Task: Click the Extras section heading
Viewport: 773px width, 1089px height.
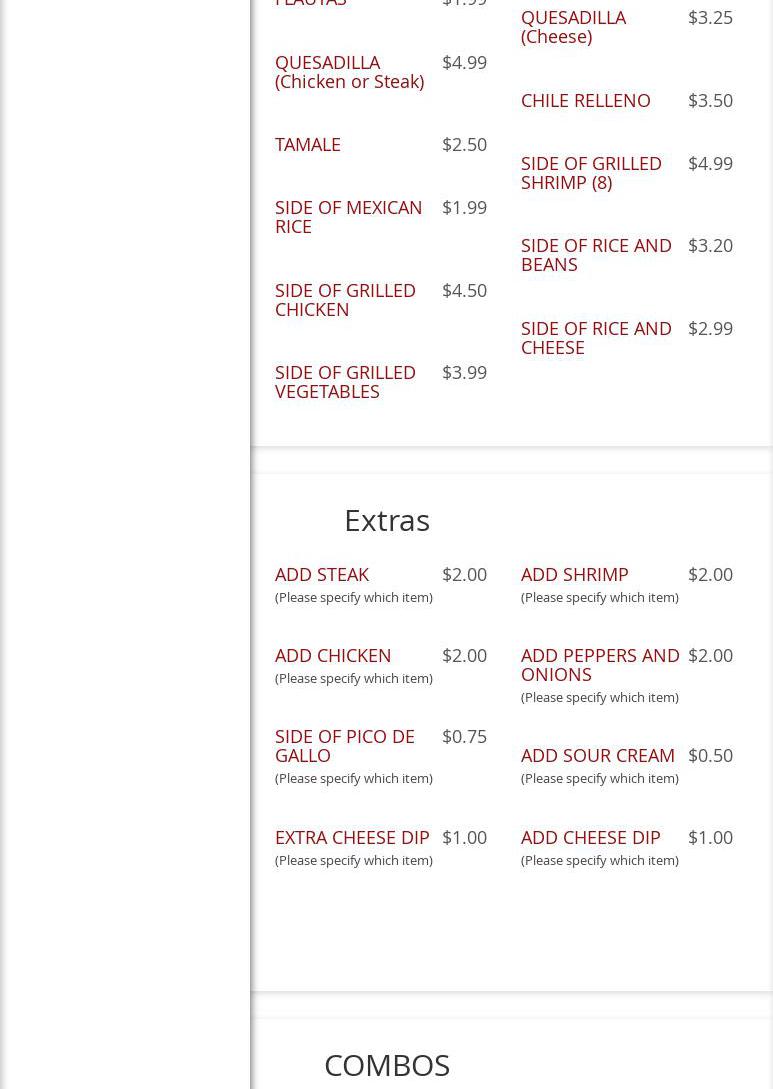Action: pyautogui.click(x=387, y=520)
